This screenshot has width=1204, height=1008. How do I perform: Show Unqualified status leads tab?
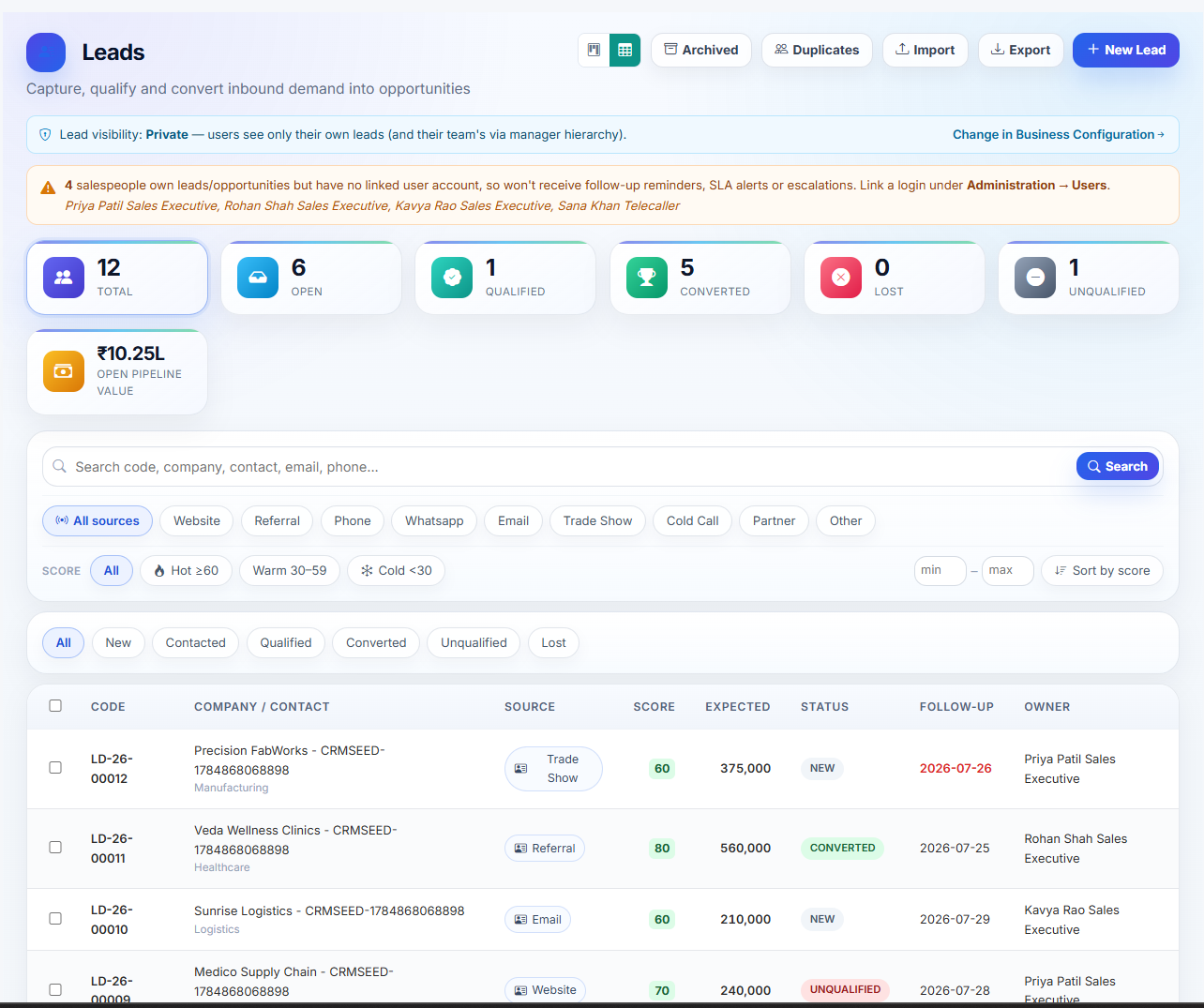(474, 642)
